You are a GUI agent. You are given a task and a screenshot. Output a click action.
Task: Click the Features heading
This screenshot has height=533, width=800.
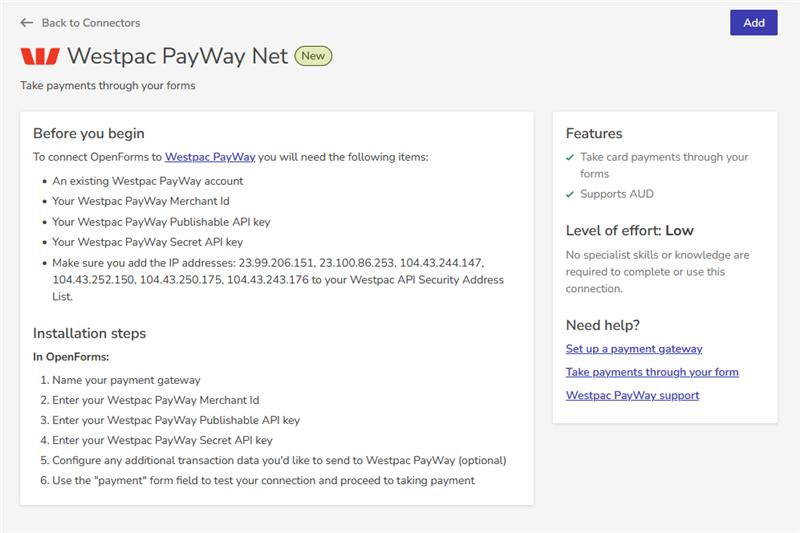click(594, 133)
